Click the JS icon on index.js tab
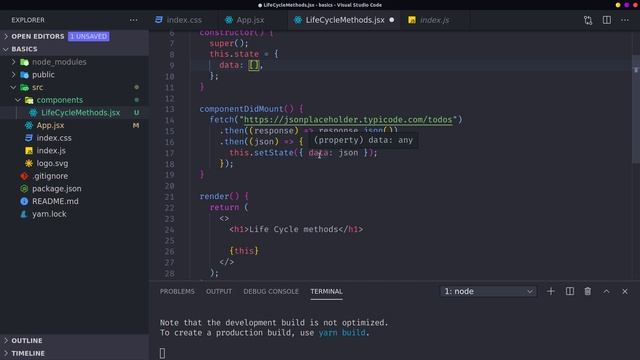The width and height of the screenshot is (640, 360). pos(412,20)
